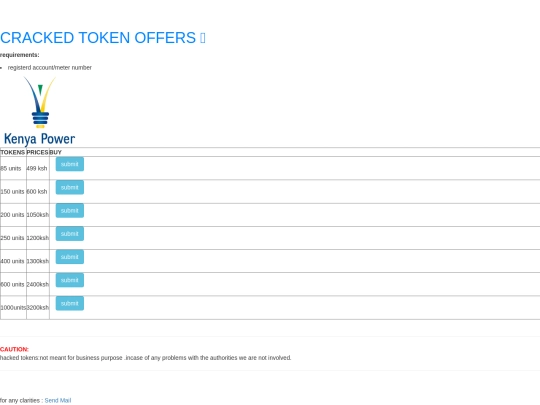The image size is (540, 405).
Task: Submit the 600 units 2400ksh offer
Action: point(70,280)
